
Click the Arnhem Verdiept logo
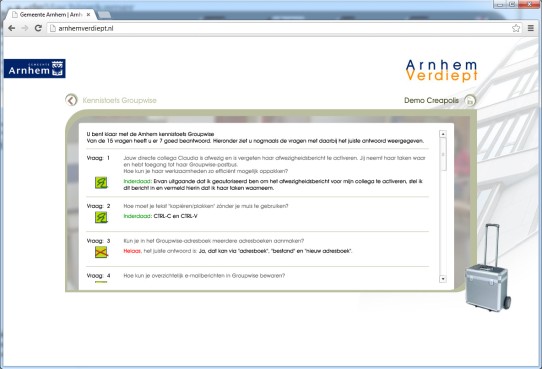[x=442, y=70]
